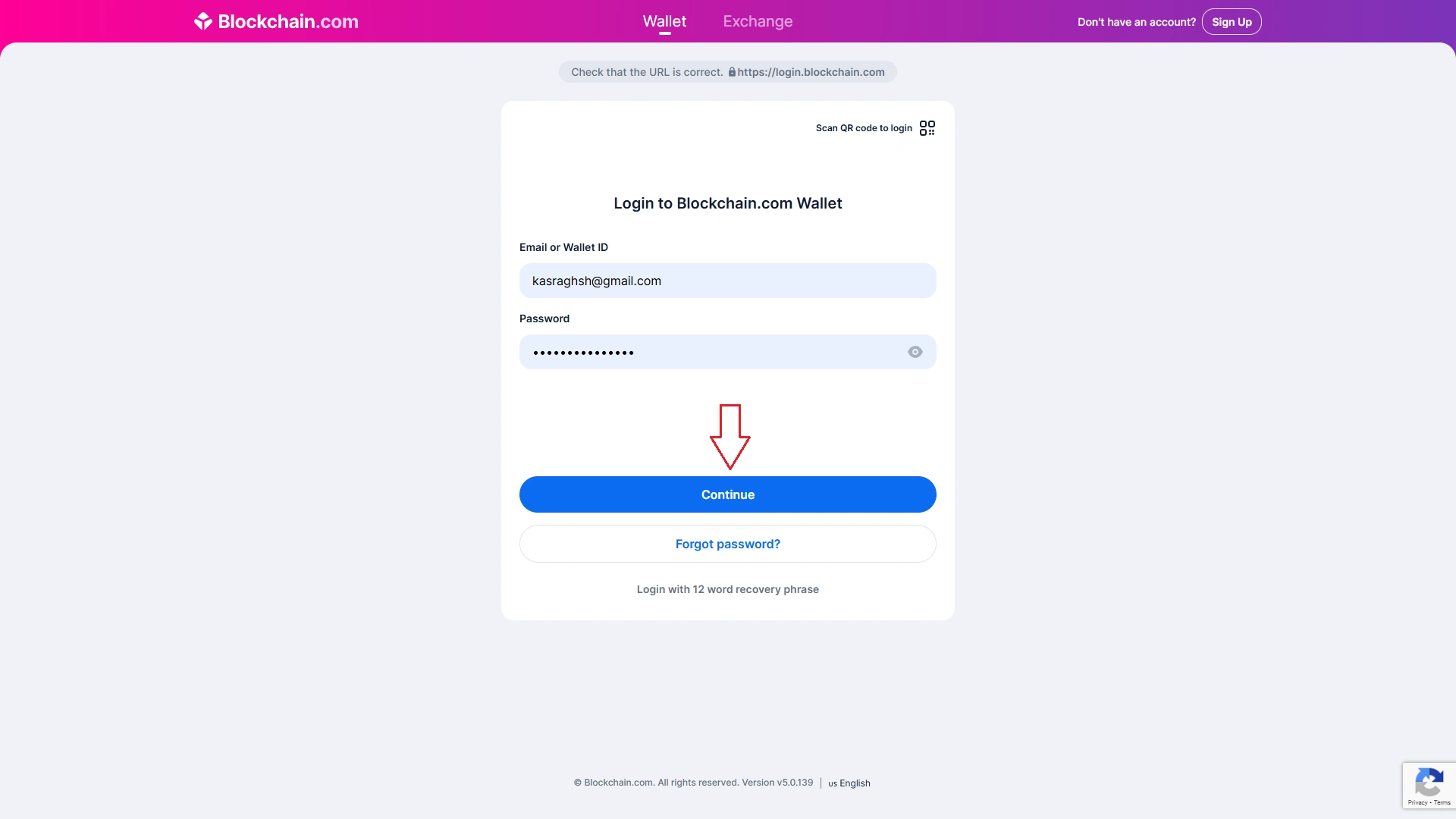
Task: Toggle password visibility eye icon
Action: coord(915,352)
